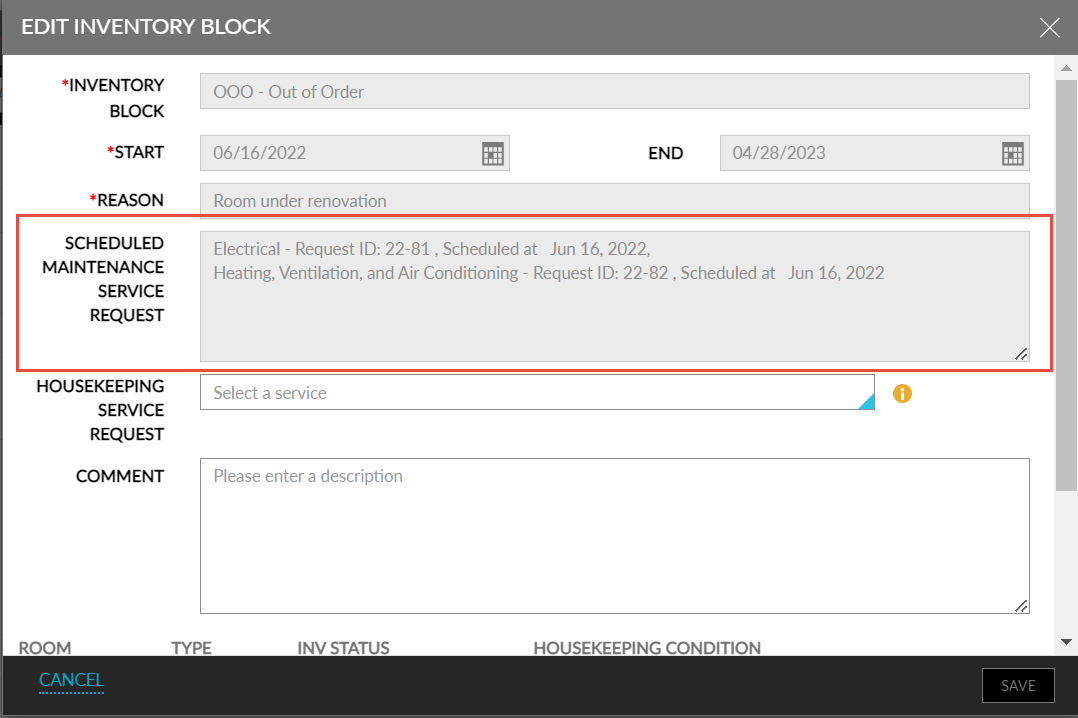Viewport: 1078px width, 718px height.
Task: Click the Start date field showing 06/16/2022
Action: click(330, 153)
